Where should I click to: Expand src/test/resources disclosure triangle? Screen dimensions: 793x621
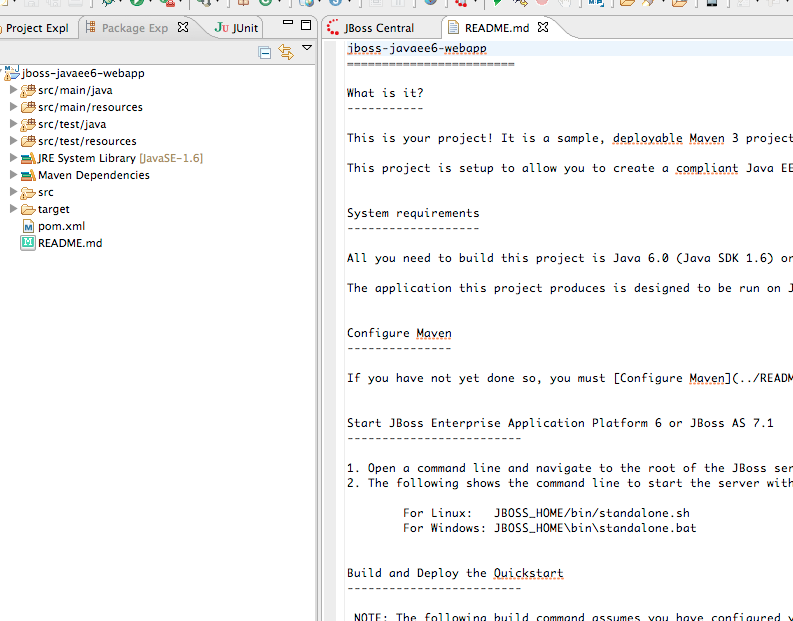coord(14,141)
